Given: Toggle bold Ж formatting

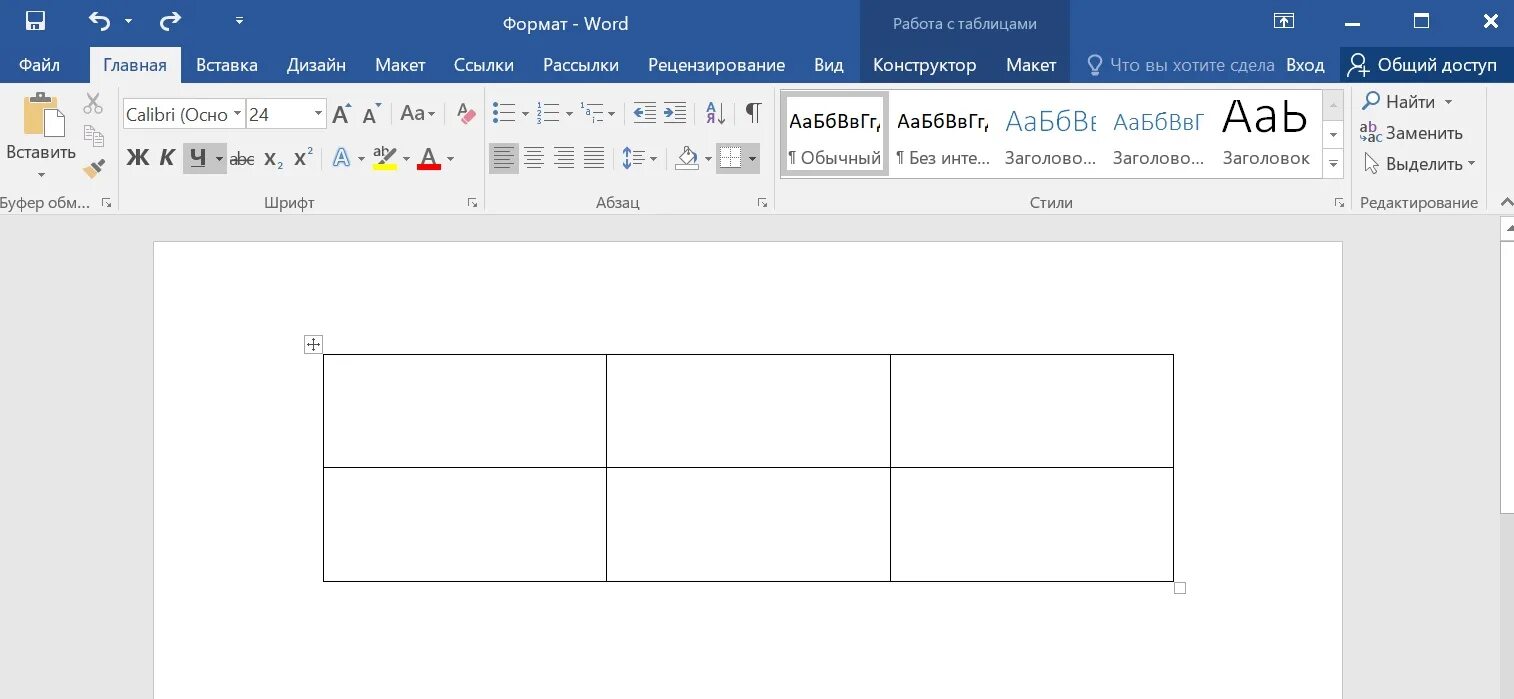Looking at the screenshot, I should coord(137,158).
